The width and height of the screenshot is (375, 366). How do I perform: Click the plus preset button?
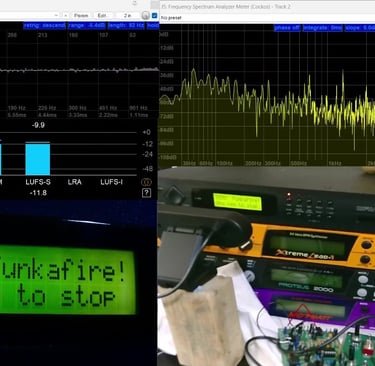click(66, 15)
